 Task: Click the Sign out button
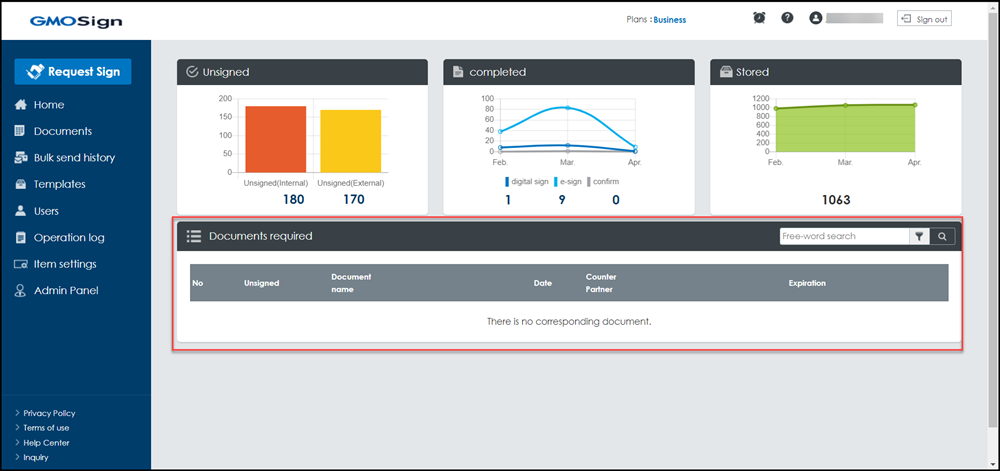click(924, 19)
